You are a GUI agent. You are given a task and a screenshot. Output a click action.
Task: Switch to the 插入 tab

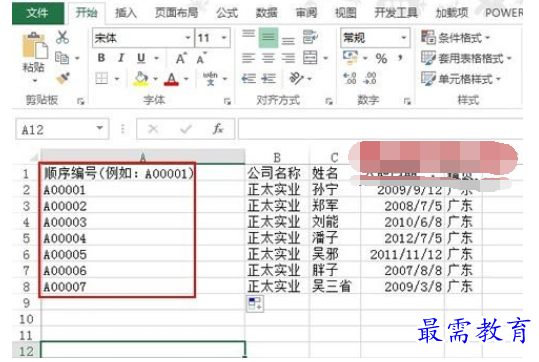[x=126, y=13]
